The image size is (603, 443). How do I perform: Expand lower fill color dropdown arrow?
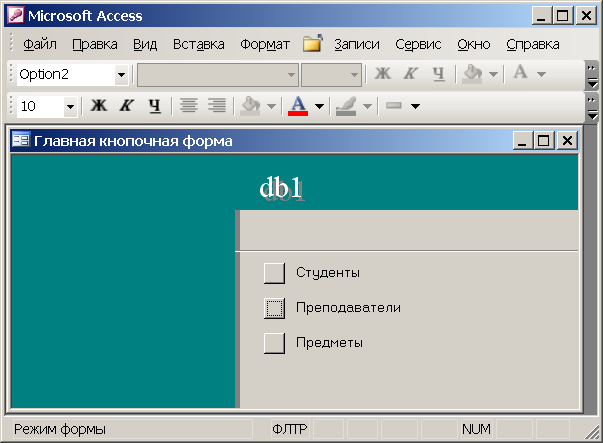pos(271,106)
